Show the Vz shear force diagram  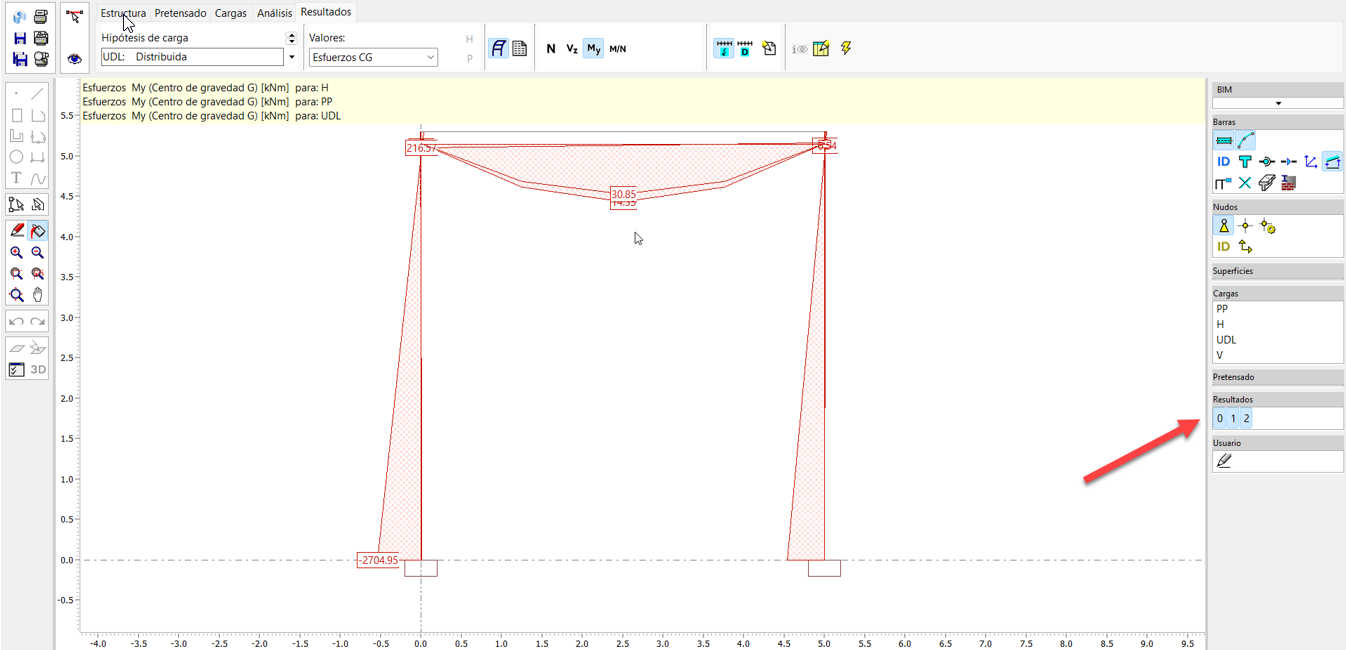(572, 47)
